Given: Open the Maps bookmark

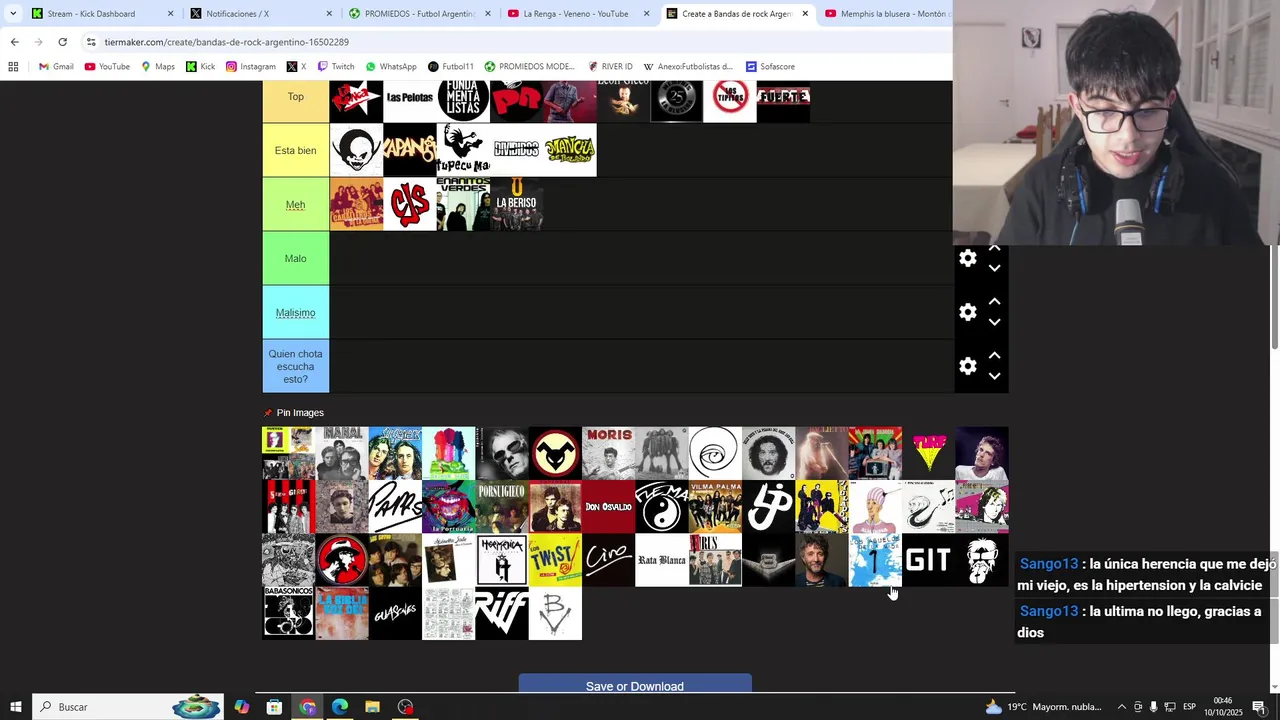Looking at the screenshot, I should click(x=158, y=67).
